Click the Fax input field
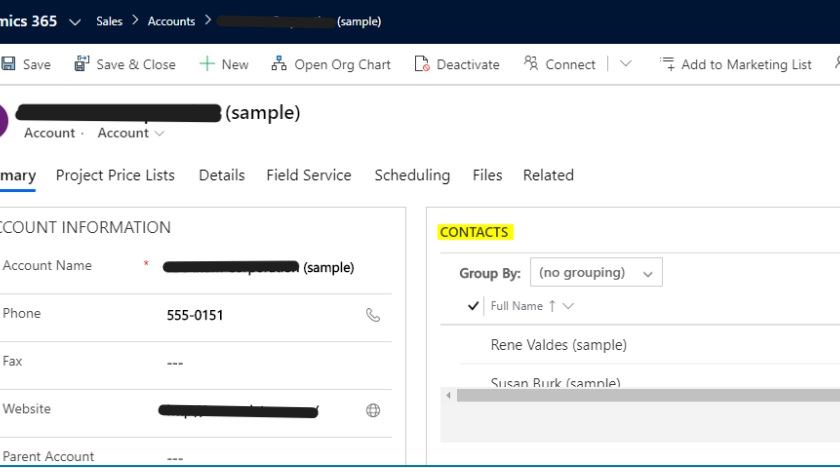 click(x=260, y=363)
